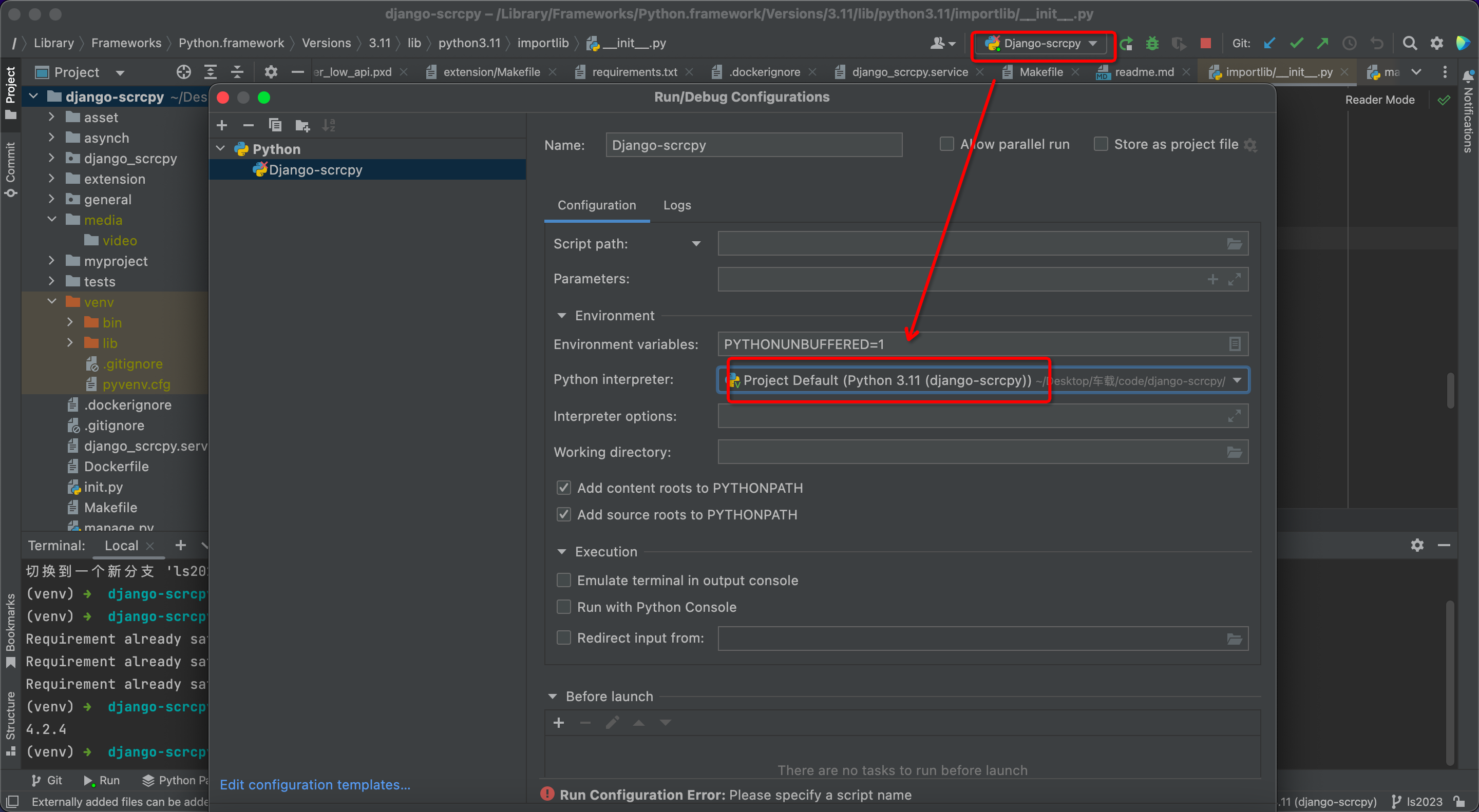Click Collapse All in the Project panel
The height and width of the screenshot is (812, 1479).
point(237,72)
